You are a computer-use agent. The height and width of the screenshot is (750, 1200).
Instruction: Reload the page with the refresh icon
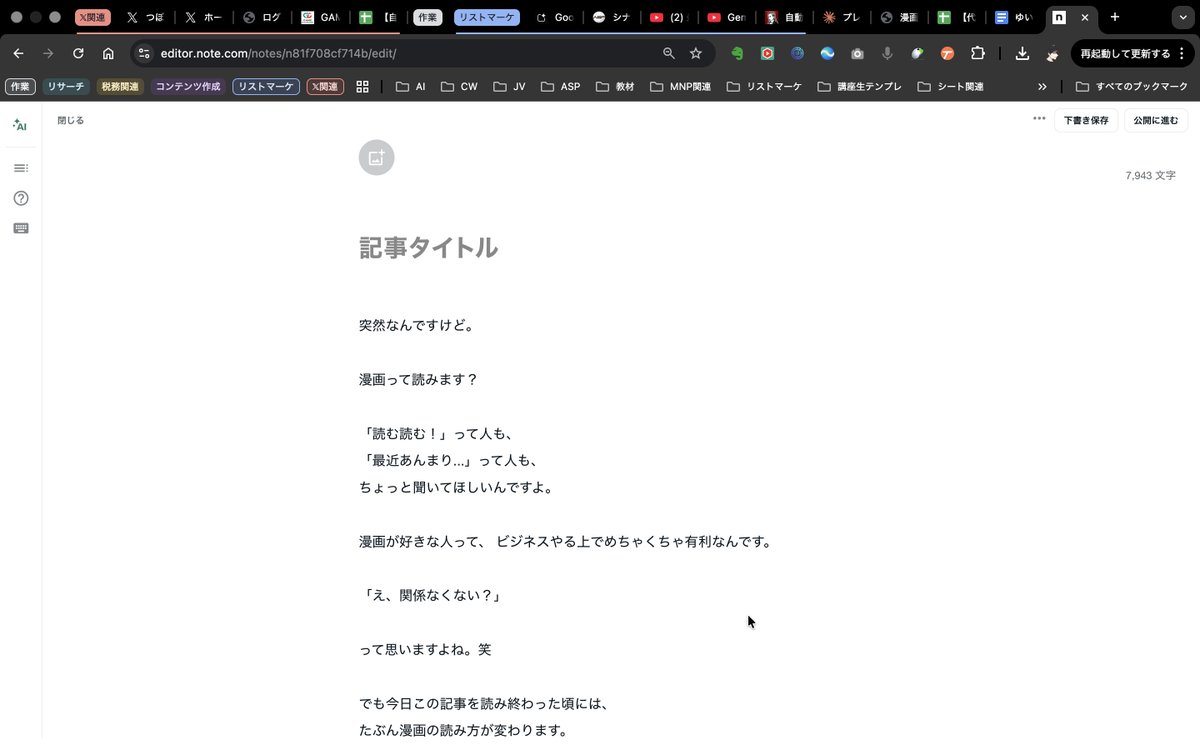point(78,53)
